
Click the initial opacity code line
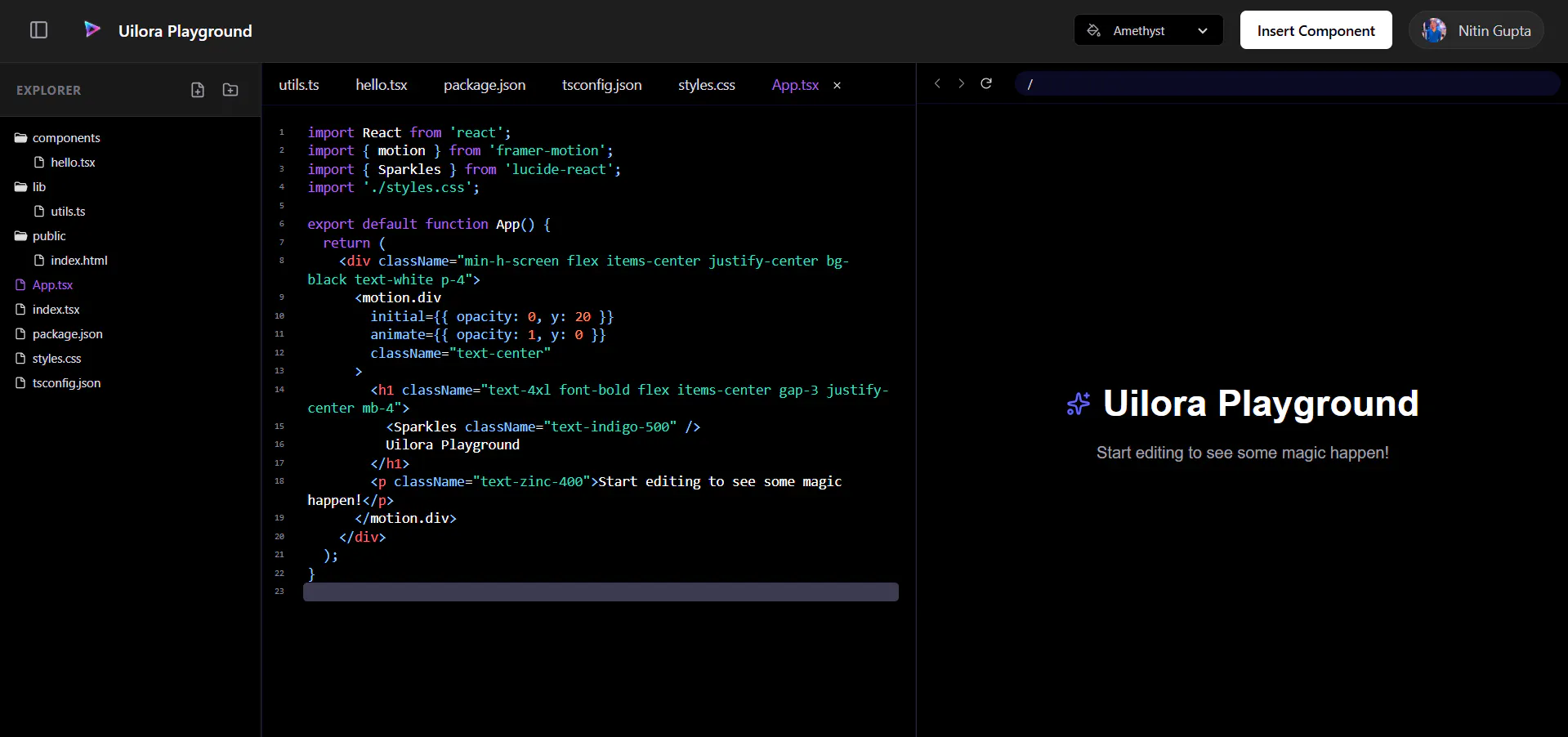pyautogui.click(x=492, y=316)
